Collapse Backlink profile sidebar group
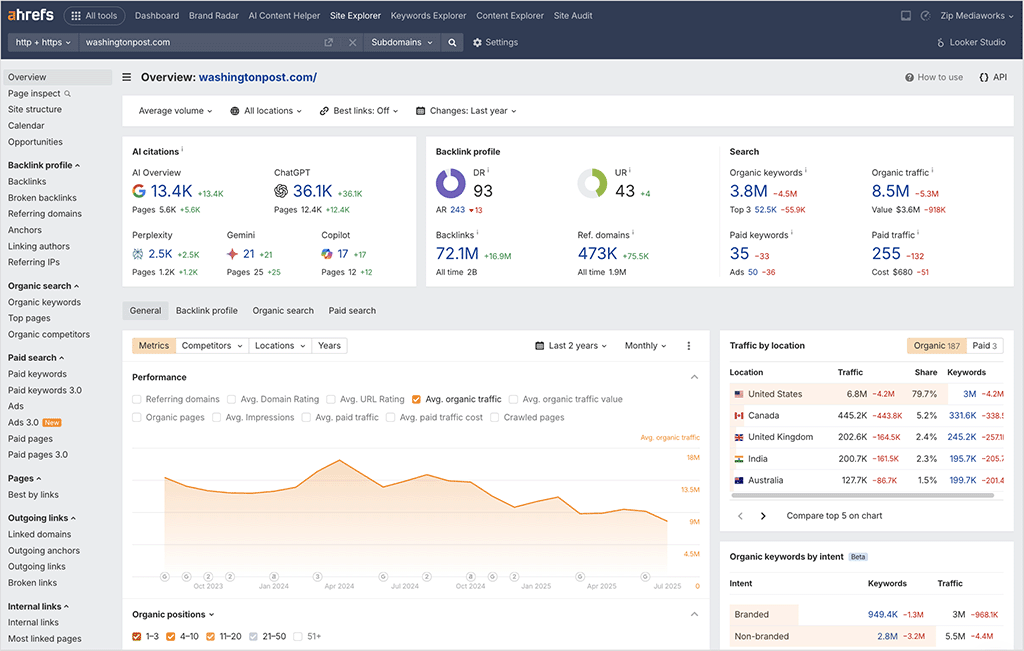This screenshot has height=651, width=1024. 44,165
